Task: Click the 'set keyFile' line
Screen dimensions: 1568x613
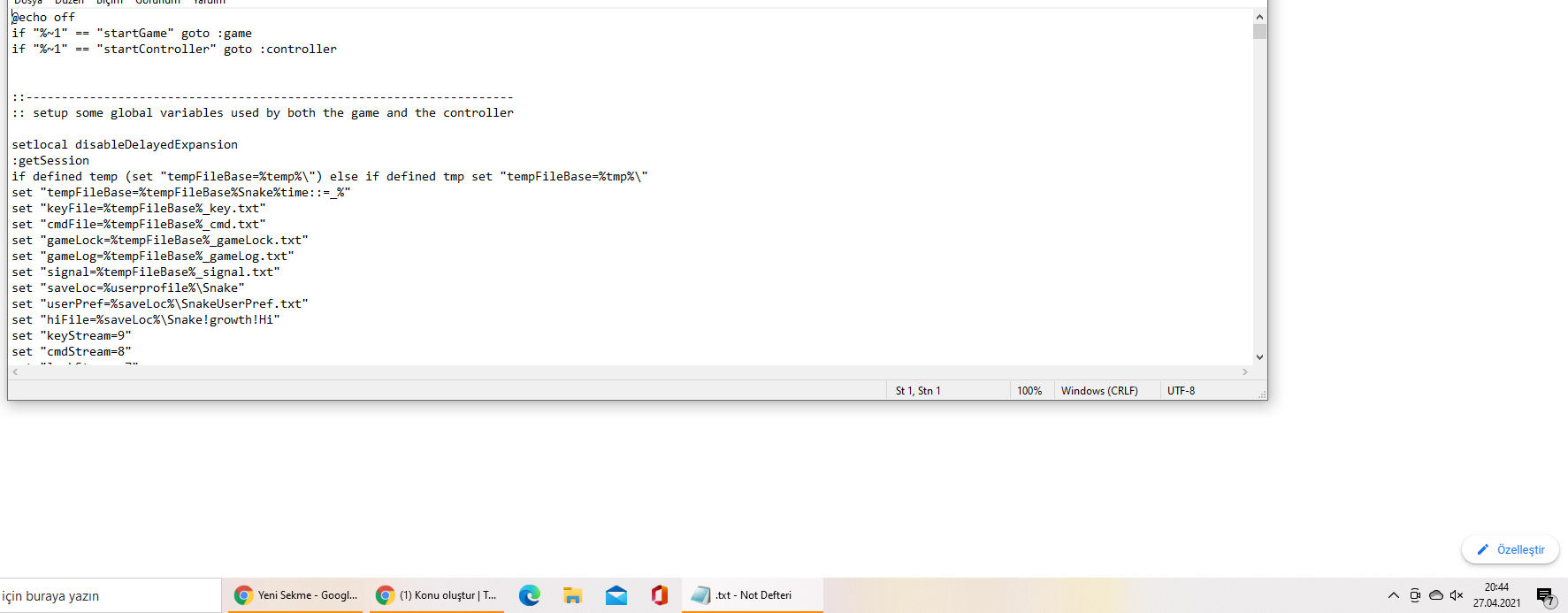Action: coord(139,208)
